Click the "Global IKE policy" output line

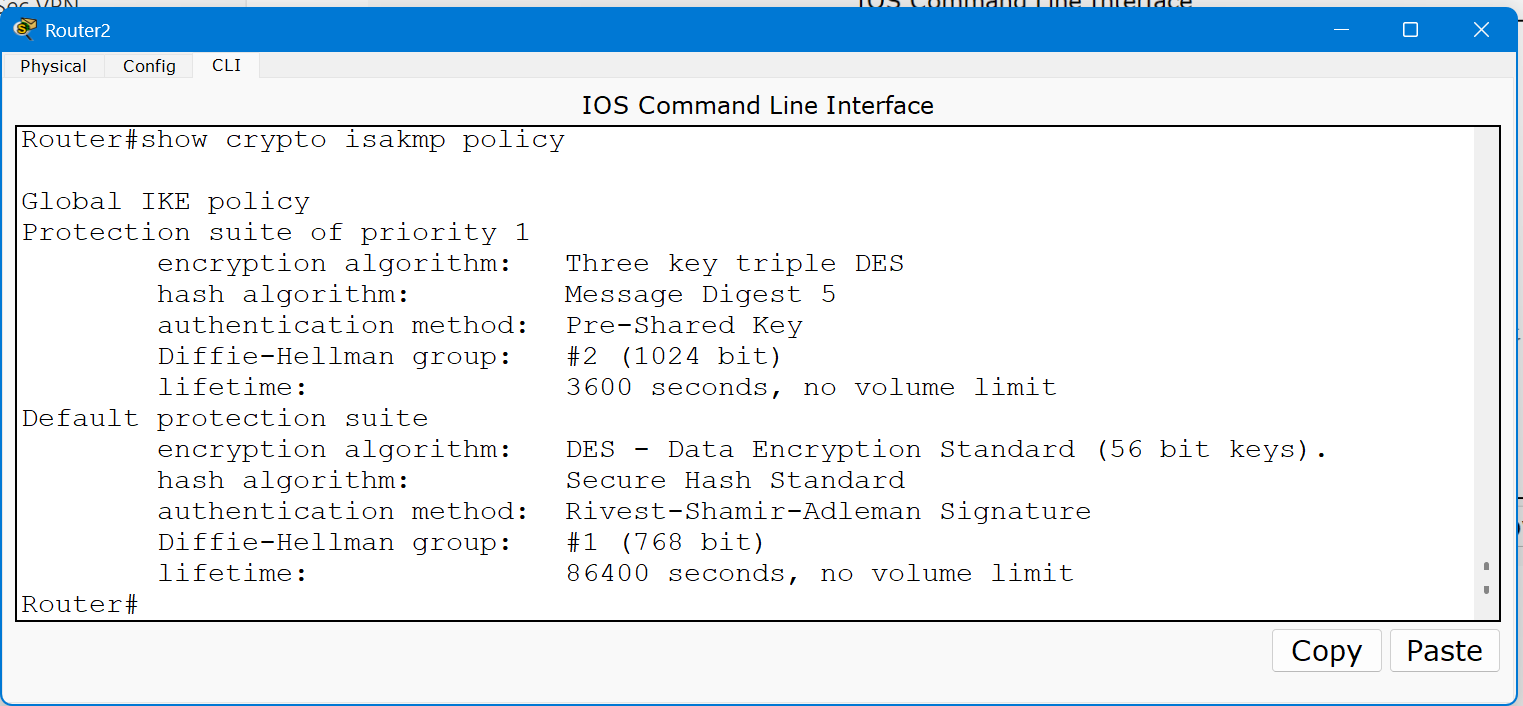tap(166, 202)
